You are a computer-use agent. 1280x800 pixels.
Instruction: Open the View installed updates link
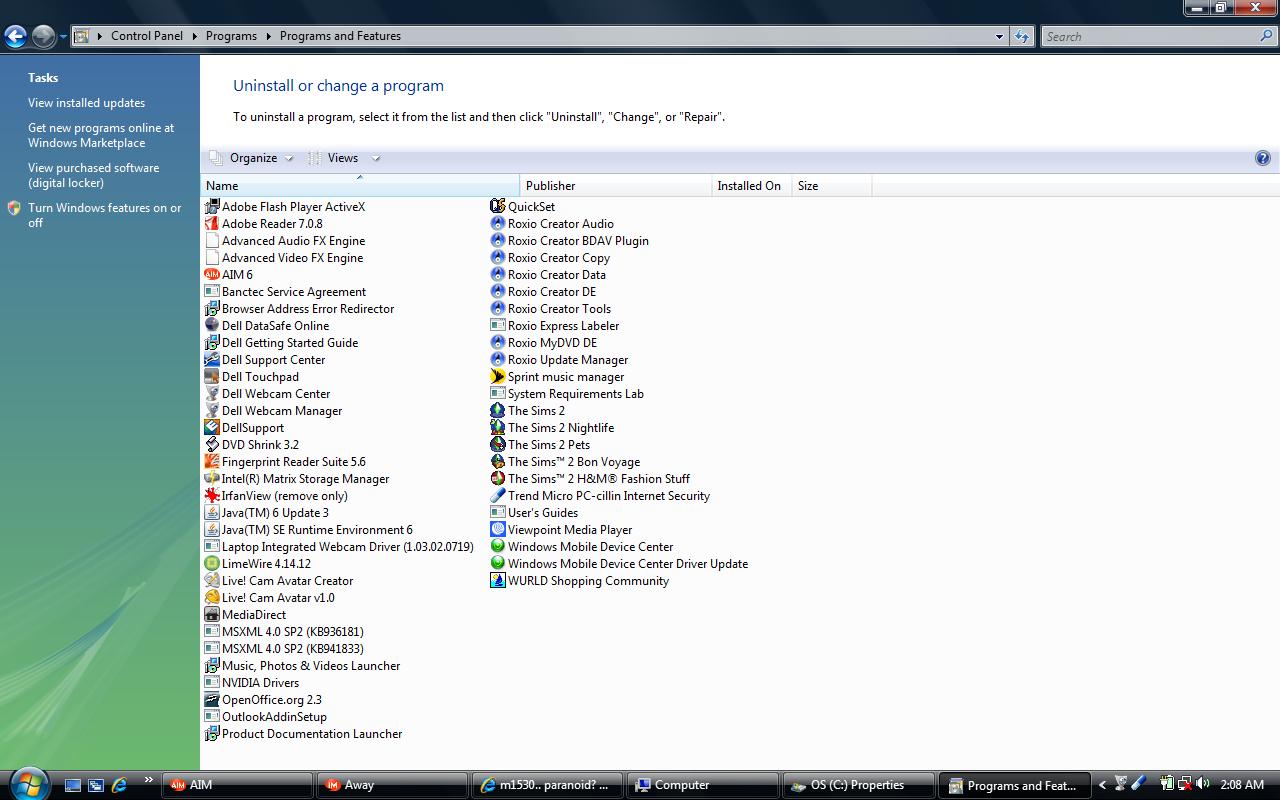(86, 103)
